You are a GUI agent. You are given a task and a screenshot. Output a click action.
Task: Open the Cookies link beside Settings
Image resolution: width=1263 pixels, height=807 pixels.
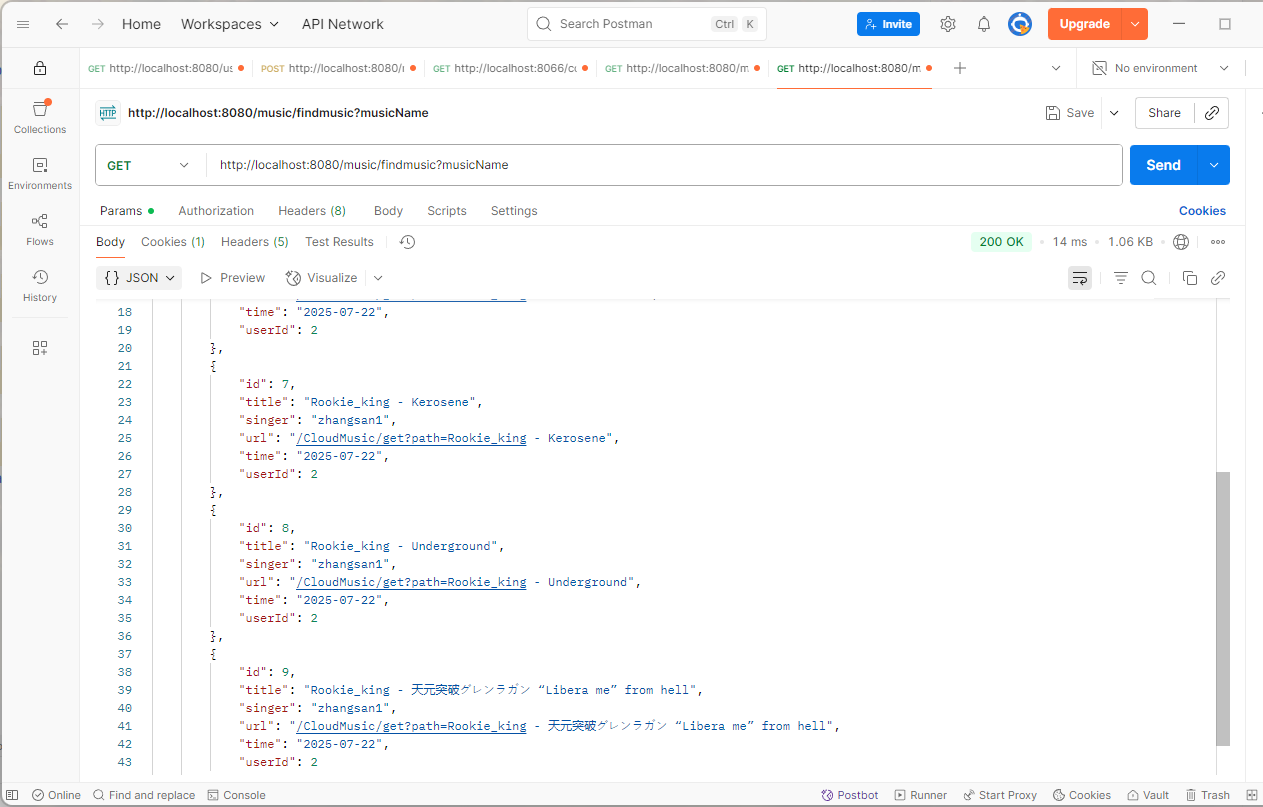tap(1202, 211)
